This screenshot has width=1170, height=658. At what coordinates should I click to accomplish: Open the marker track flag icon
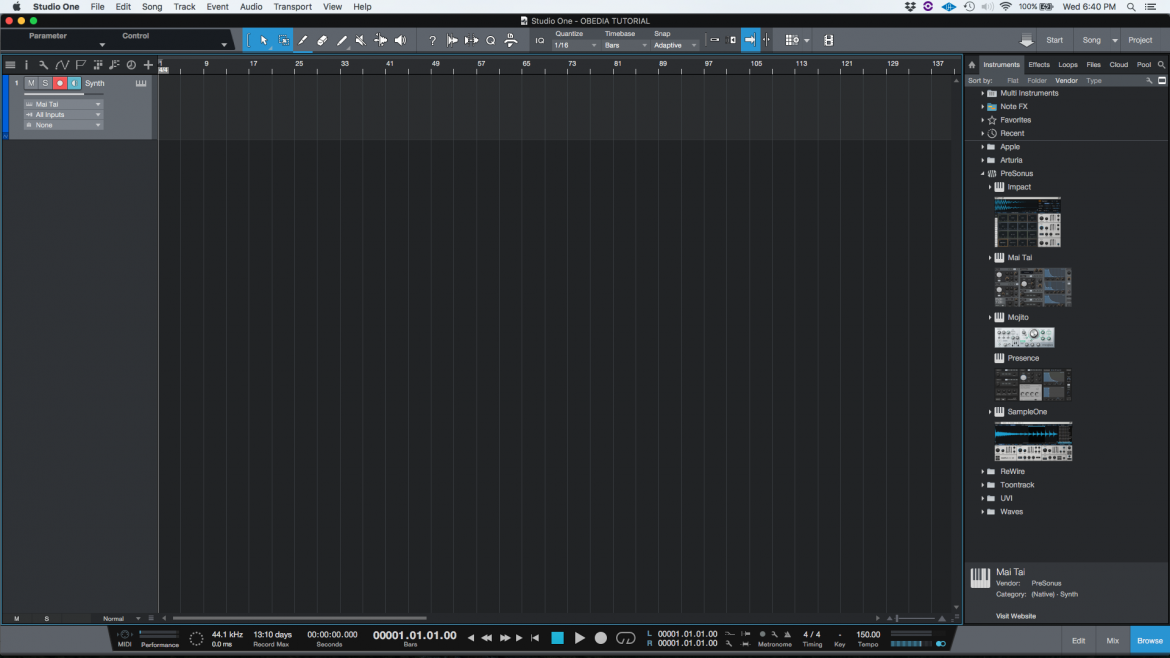coord(81,65)
